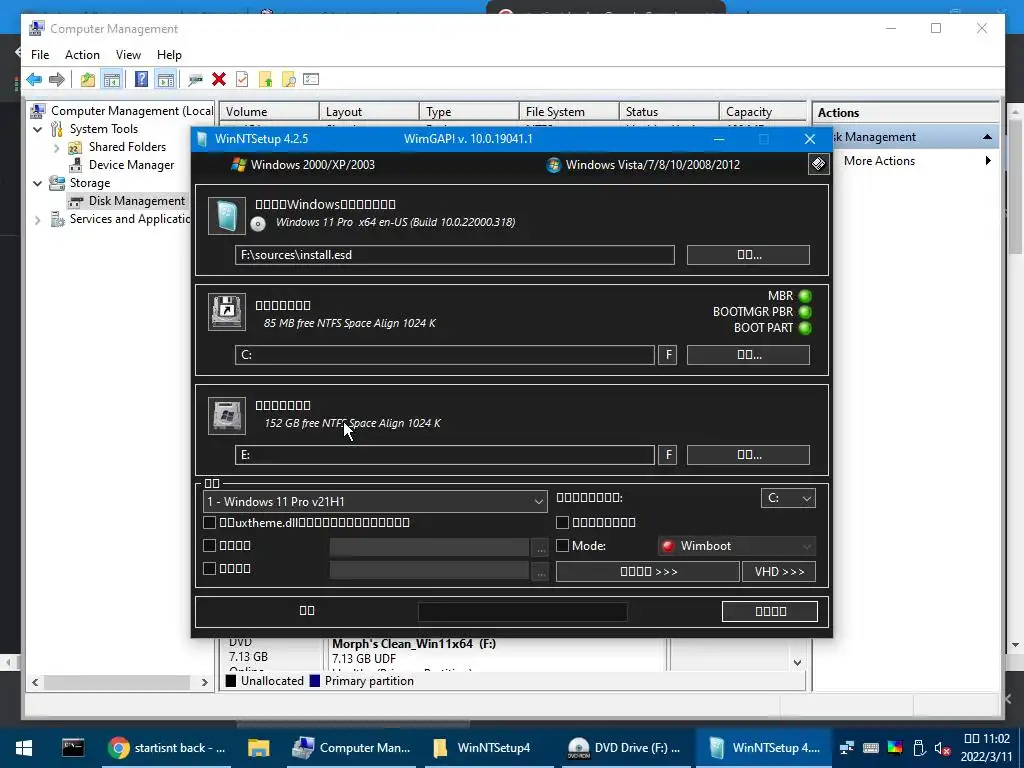The height and width of the screenshot is (768, 1024).
Task: Click the disc icon beside Windows 11 Pro
Action: (258, 224)
